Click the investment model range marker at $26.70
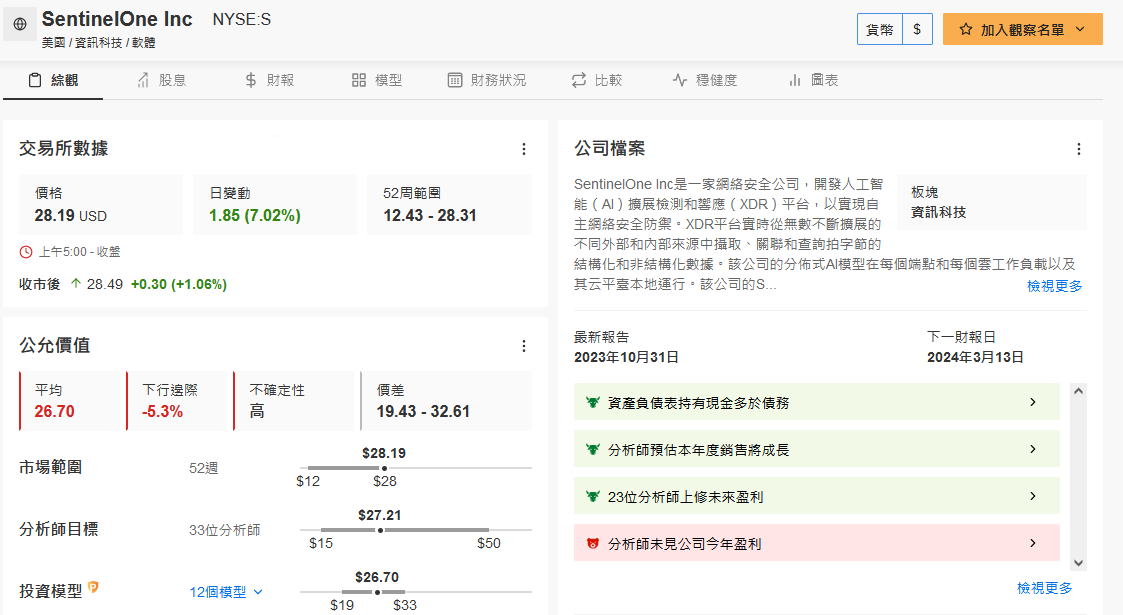 pyautogui.click(x=377, y=592)
